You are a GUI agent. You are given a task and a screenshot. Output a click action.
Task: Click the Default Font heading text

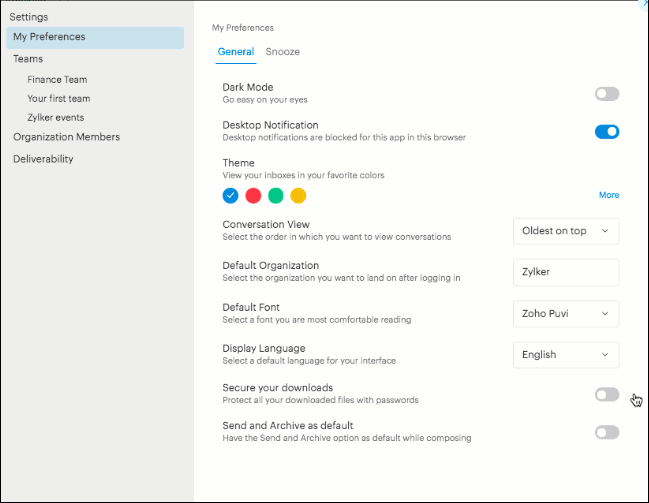[x=251, y=307]
